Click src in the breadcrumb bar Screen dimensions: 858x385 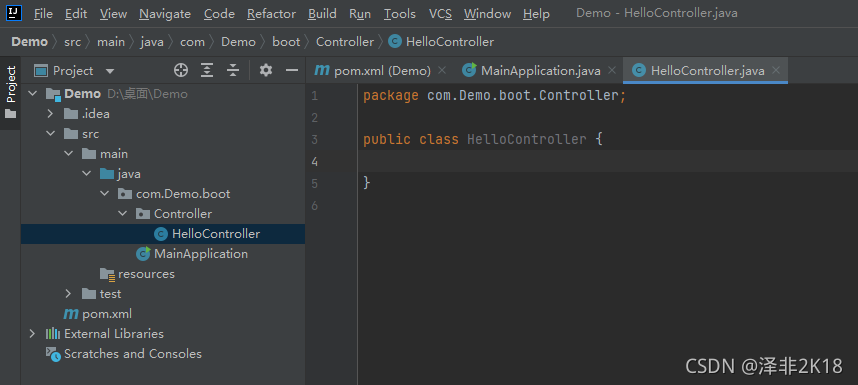coord(72,42)
